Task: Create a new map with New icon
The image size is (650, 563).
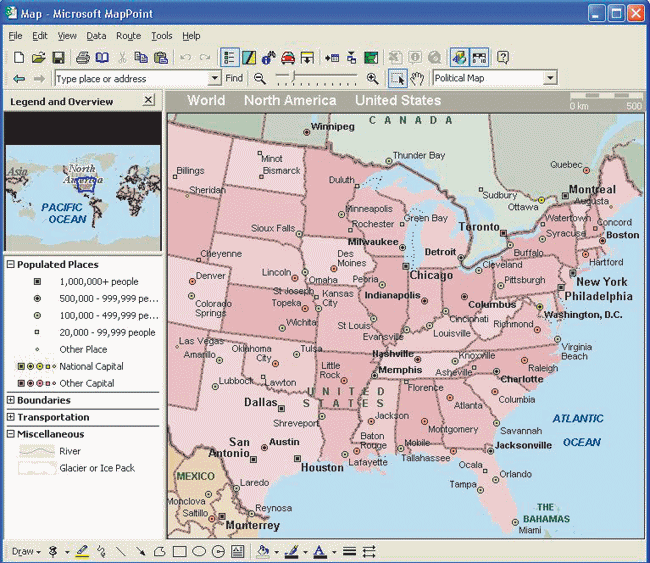Action: (x=19, y=58)
